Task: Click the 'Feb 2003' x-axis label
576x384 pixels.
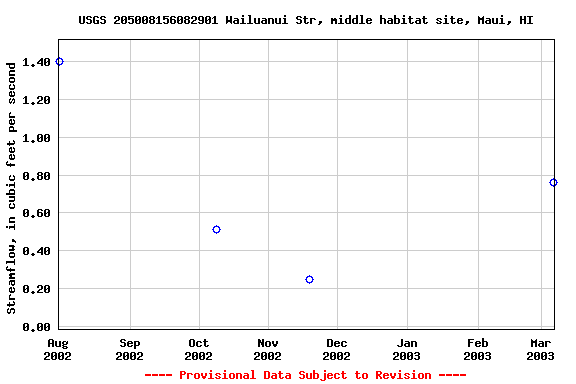Action: (x=478, y=349)
